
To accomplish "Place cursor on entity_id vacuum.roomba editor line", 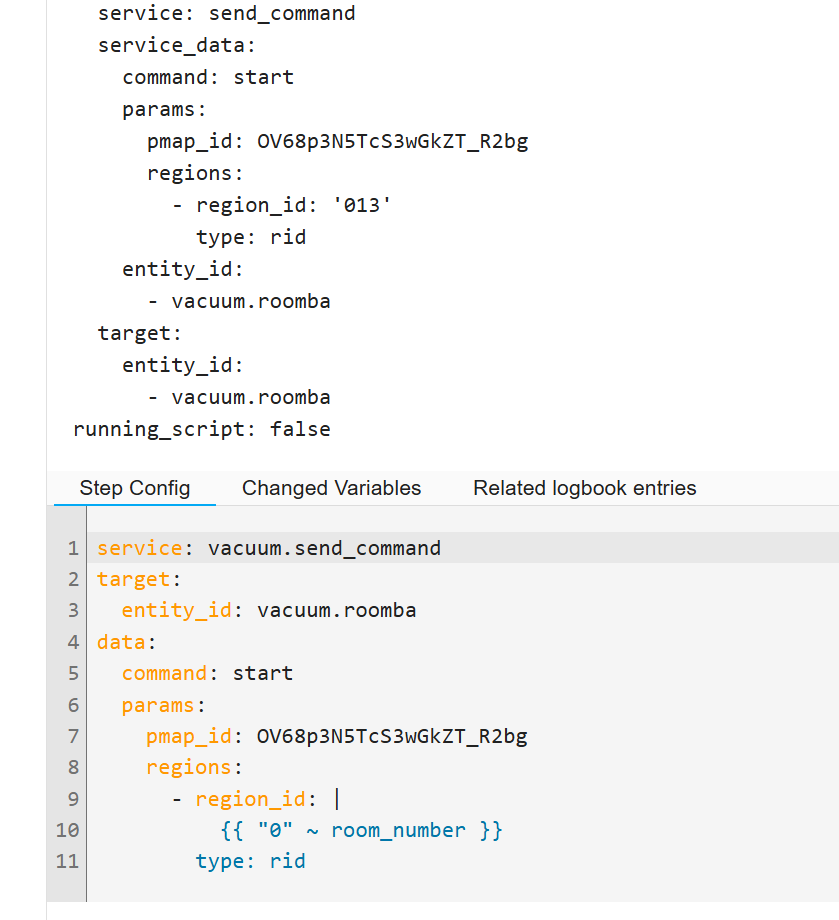I will (x=269, y=610).
